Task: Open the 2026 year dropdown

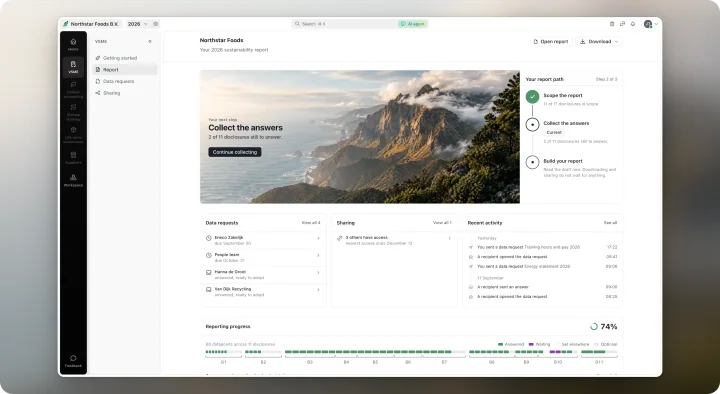Action: click(x=138, y=24)
